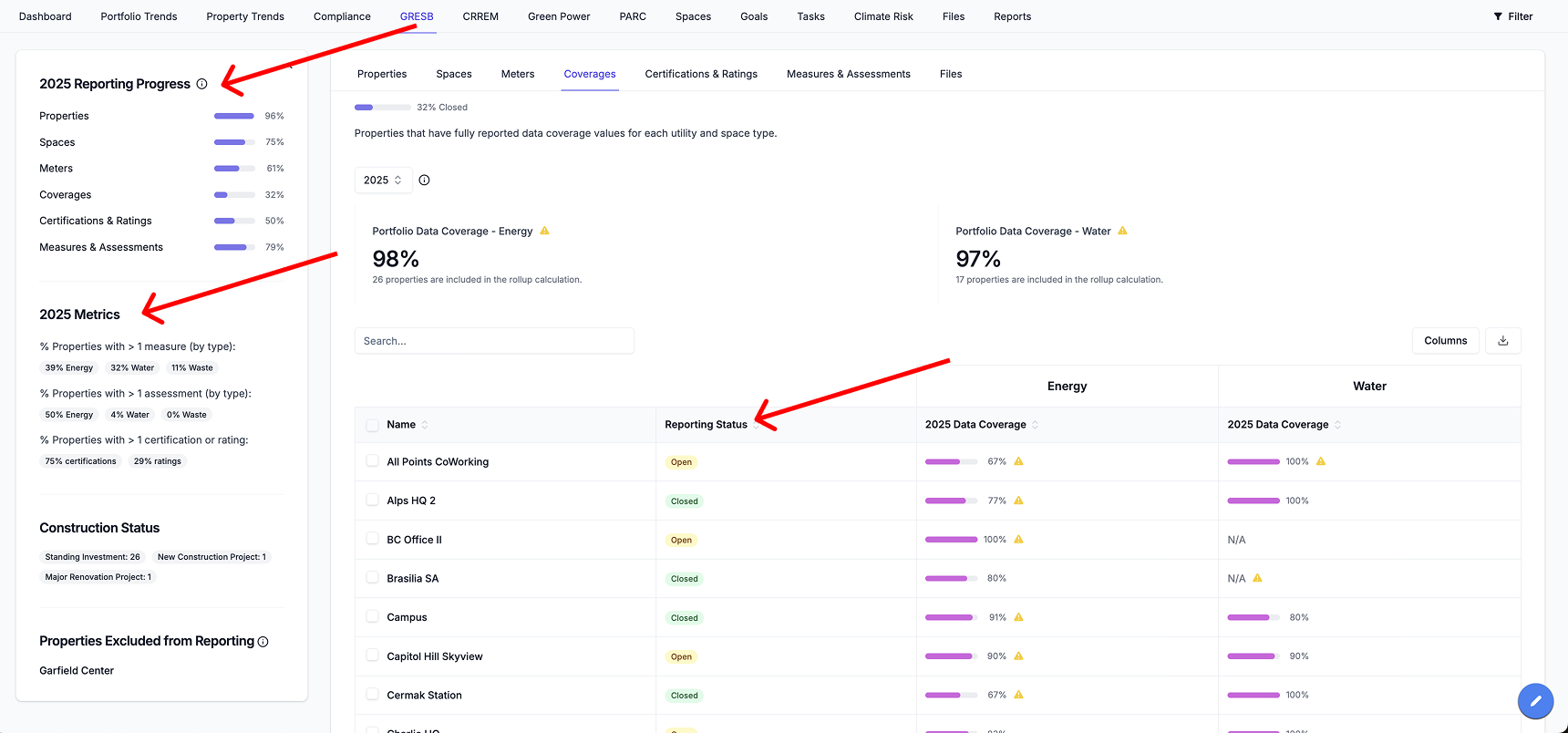1568x733 pixels.
Task: Click Standing Investment: 26 chip
Action: click(x=92, y=557)
